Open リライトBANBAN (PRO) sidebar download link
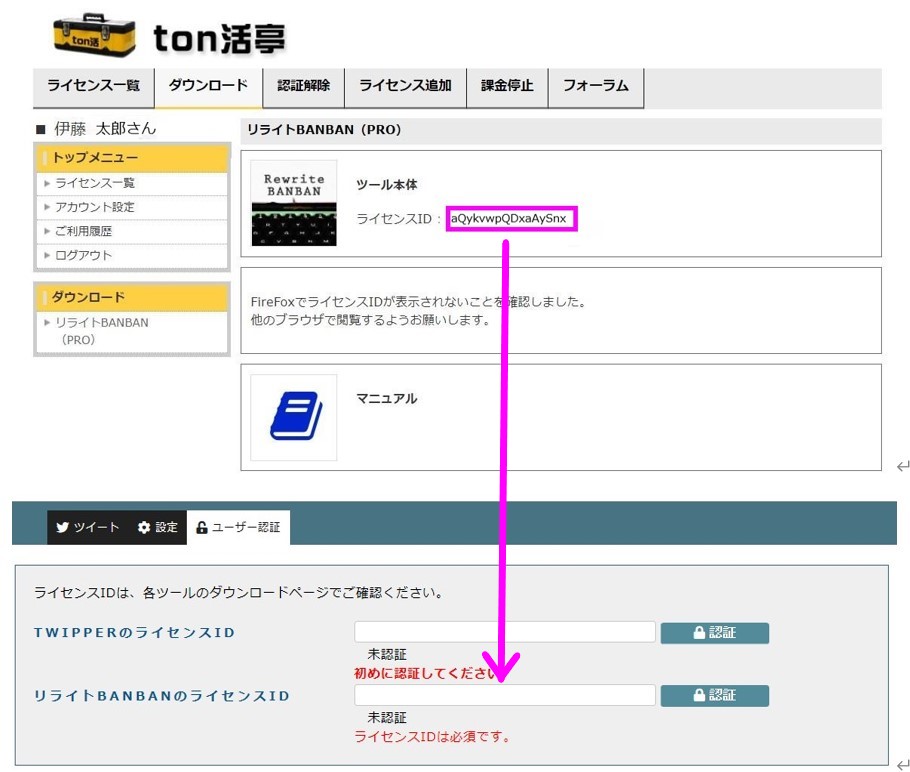This screenshot has height=772, width=910. [101, 331]
